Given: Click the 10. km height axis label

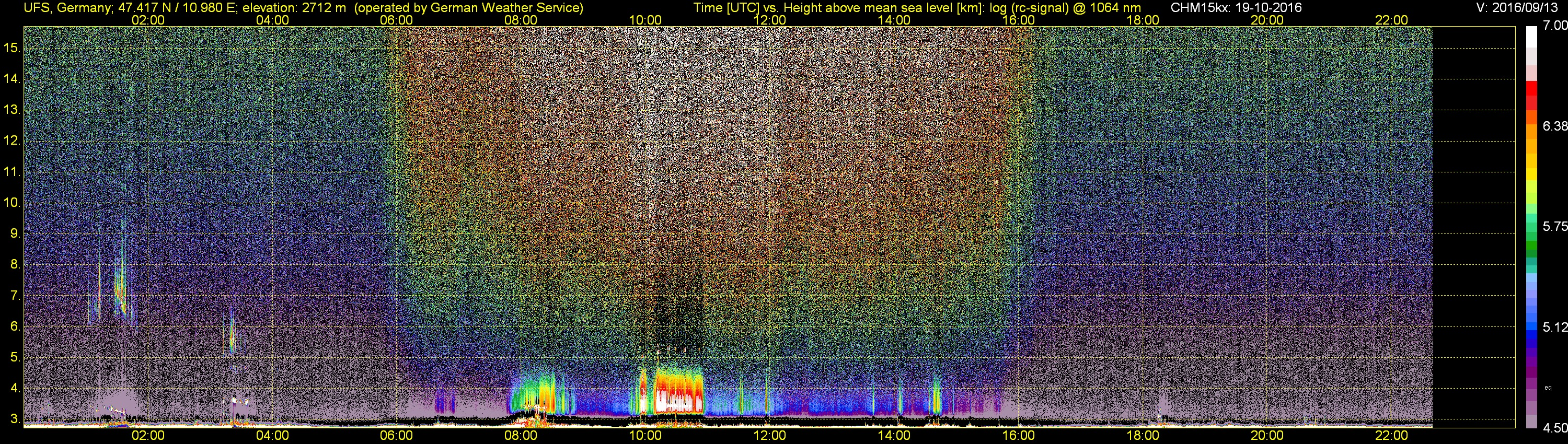Looking at the screenshot, I should tap(11, 202).
